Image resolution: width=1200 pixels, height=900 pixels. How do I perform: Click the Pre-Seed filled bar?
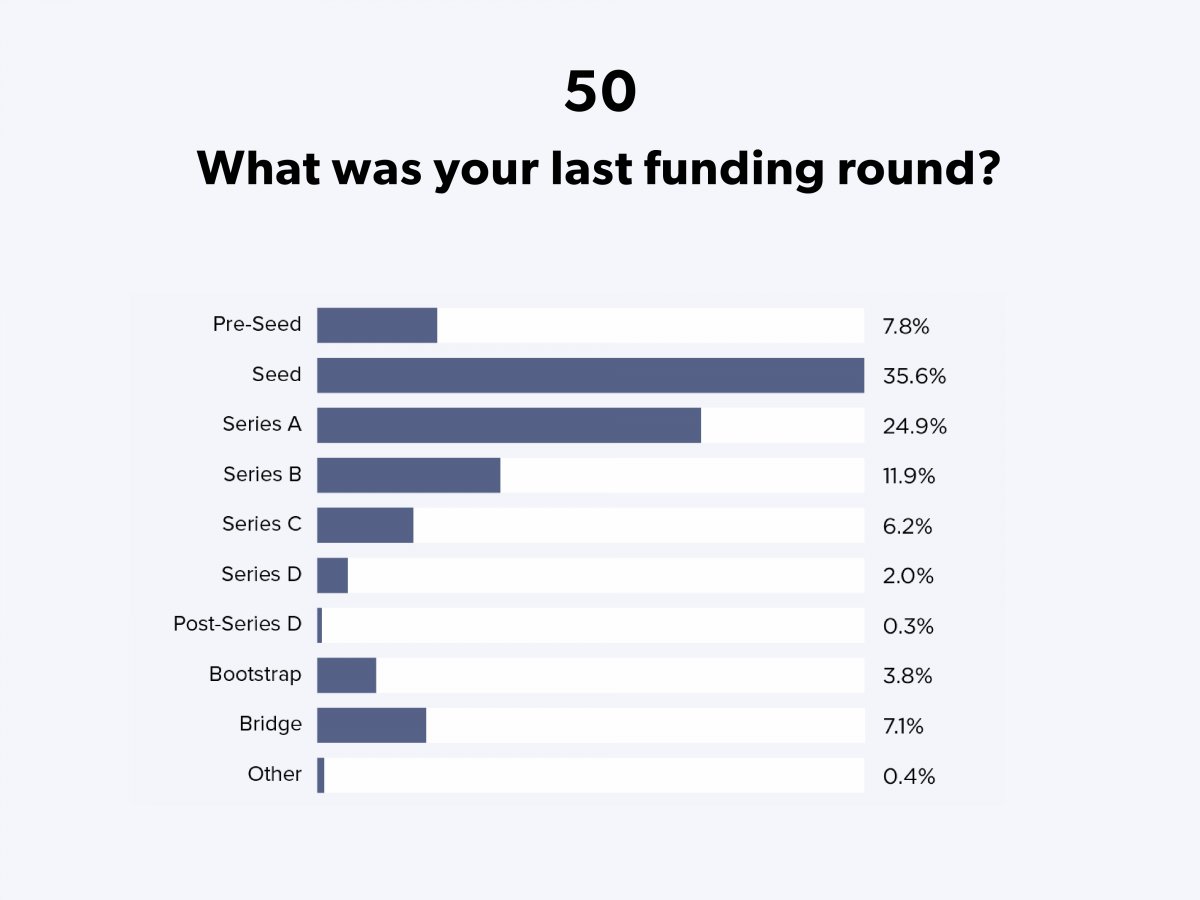377,325
